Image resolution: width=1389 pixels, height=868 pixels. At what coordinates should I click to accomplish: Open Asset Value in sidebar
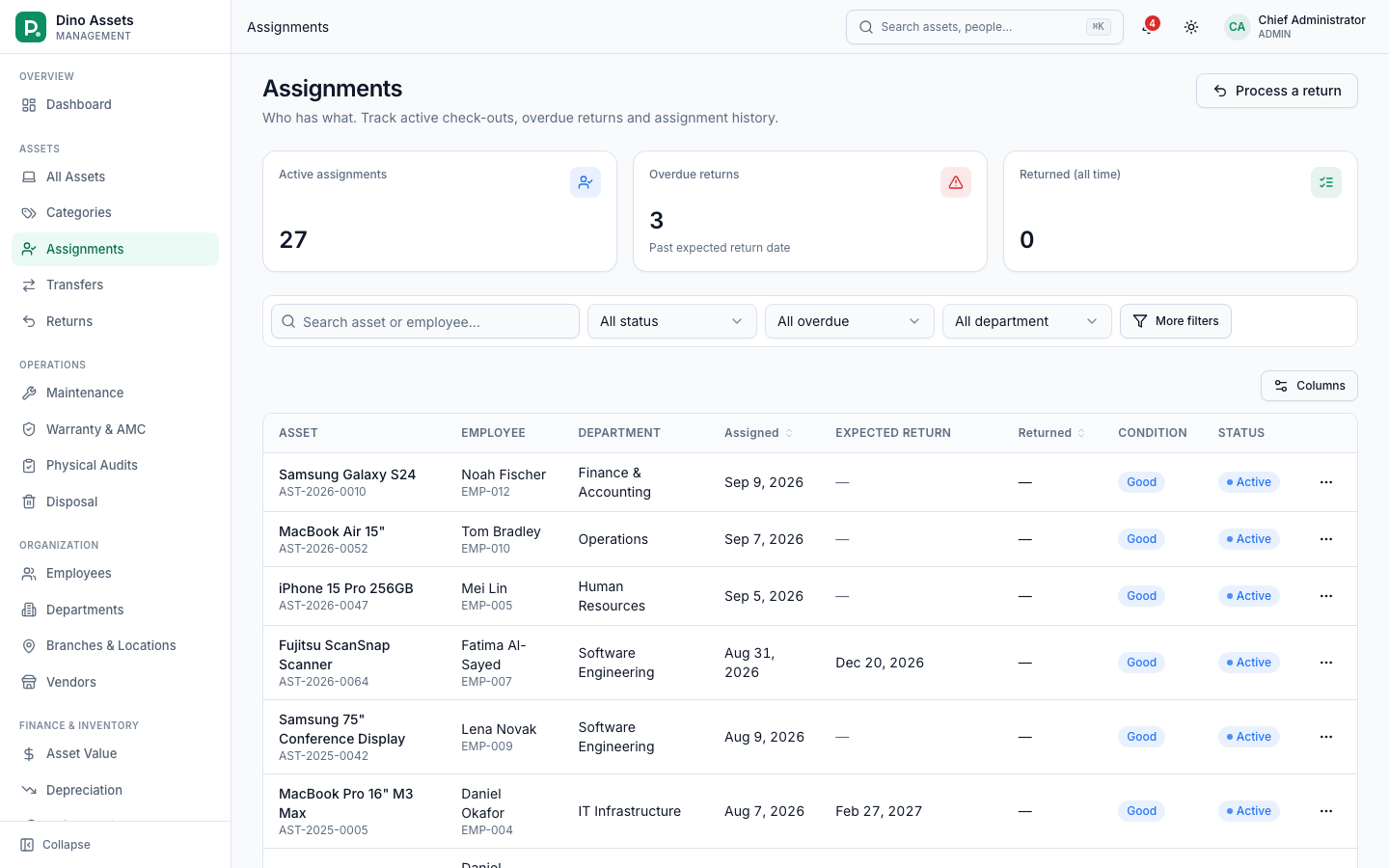point(115,753)
